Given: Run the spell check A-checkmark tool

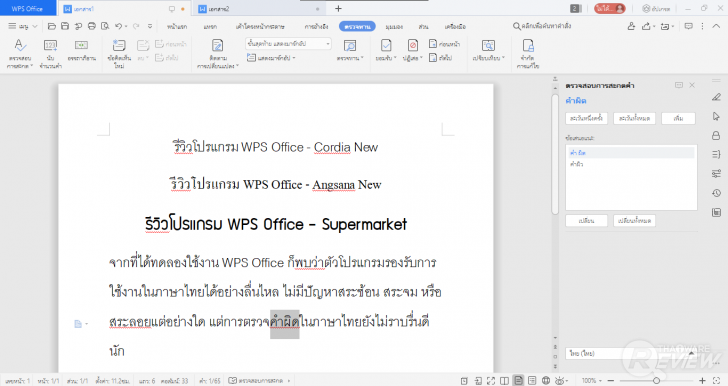Looking at the screenshot, I should click(20, 53).
